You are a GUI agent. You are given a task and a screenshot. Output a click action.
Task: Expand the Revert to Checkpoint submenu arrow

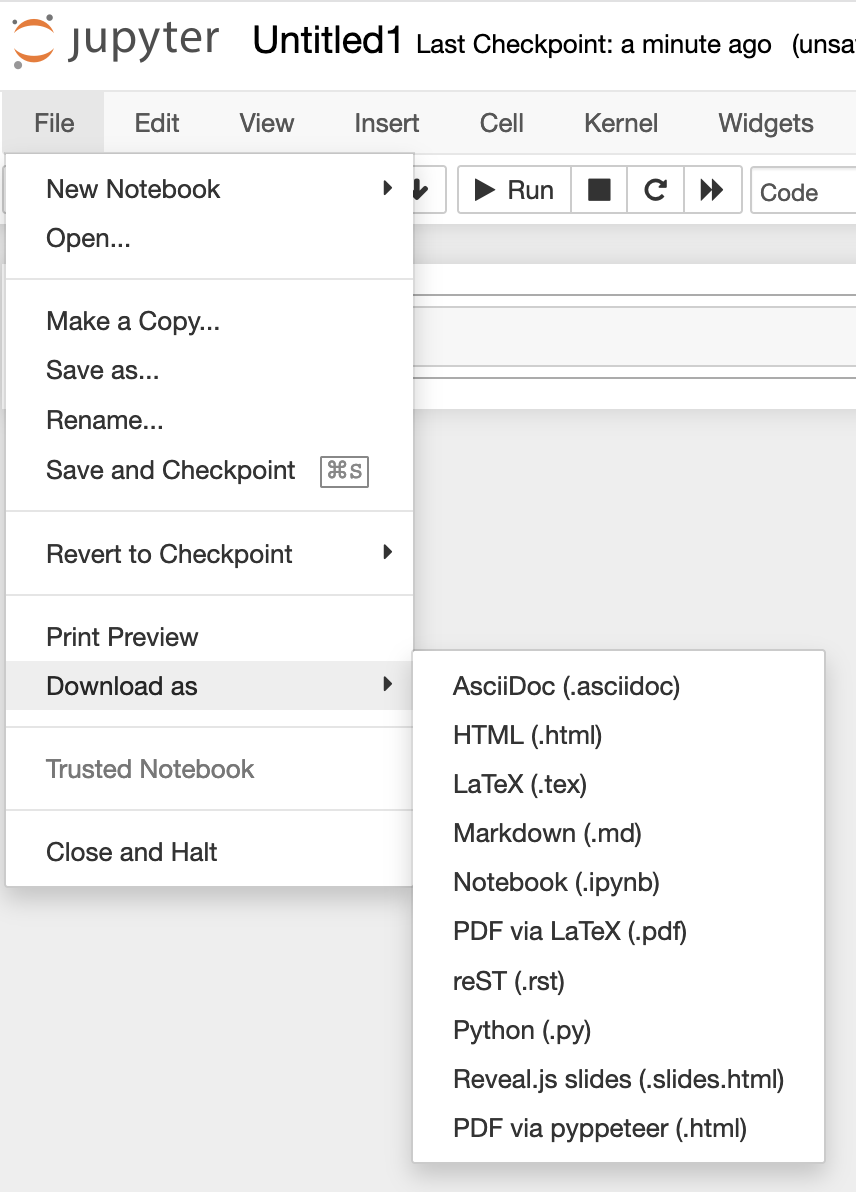coord(388,553)
